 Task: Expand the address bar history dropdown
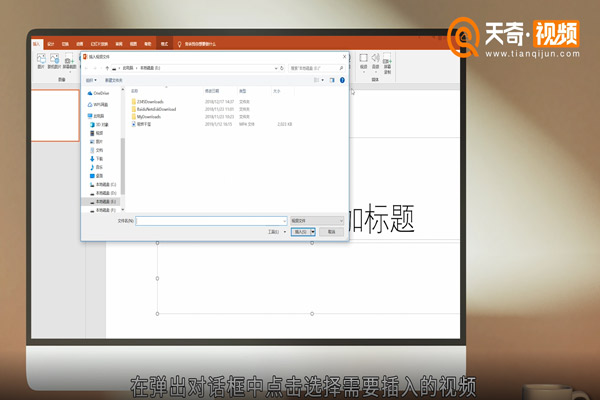[276, 68]
